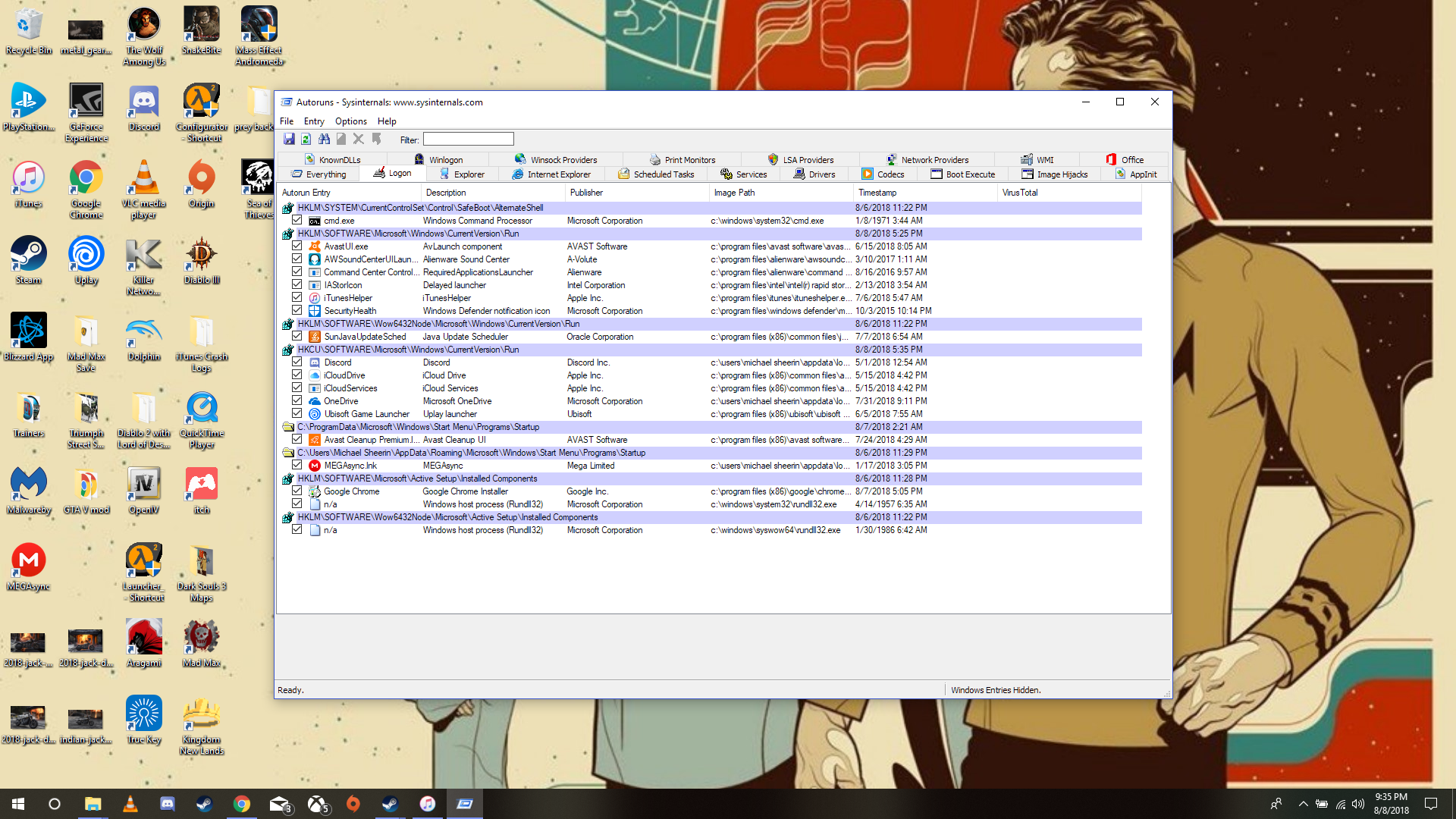The height and width of the screenshot is (819, 1456).
Task: Sort by the Publisher column header
Action: click(637, 193)
